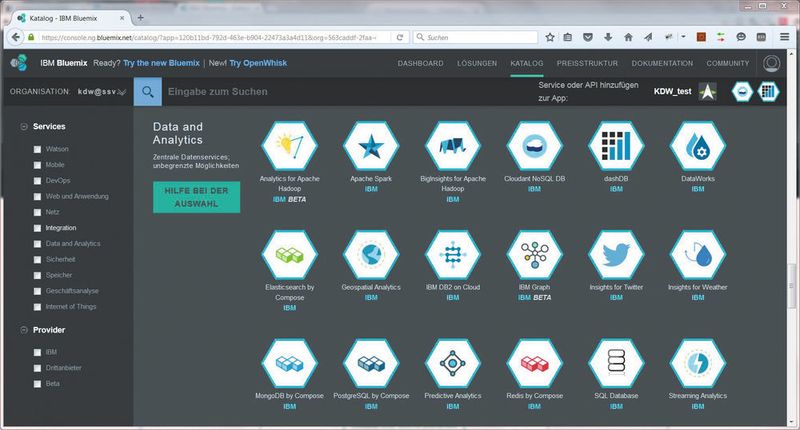Open IBM DB2 on Cloud icon

coord(453,254)
